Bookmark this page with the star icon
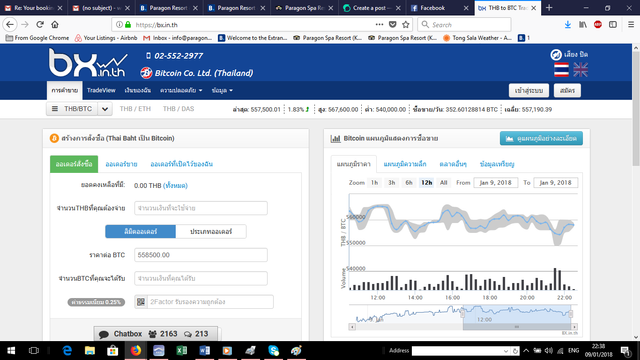 [x=405, y=24]
